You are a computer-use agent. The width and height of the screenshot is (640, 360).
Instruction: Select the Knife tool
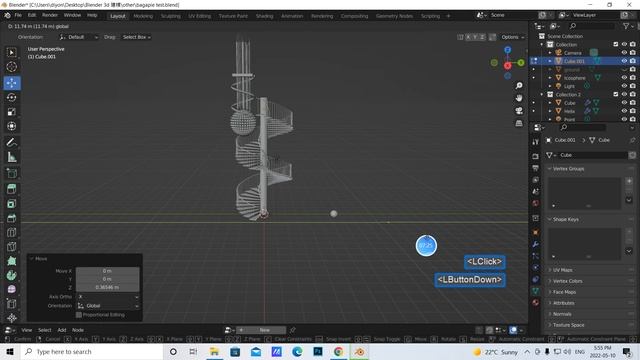[x=12, y=247]
